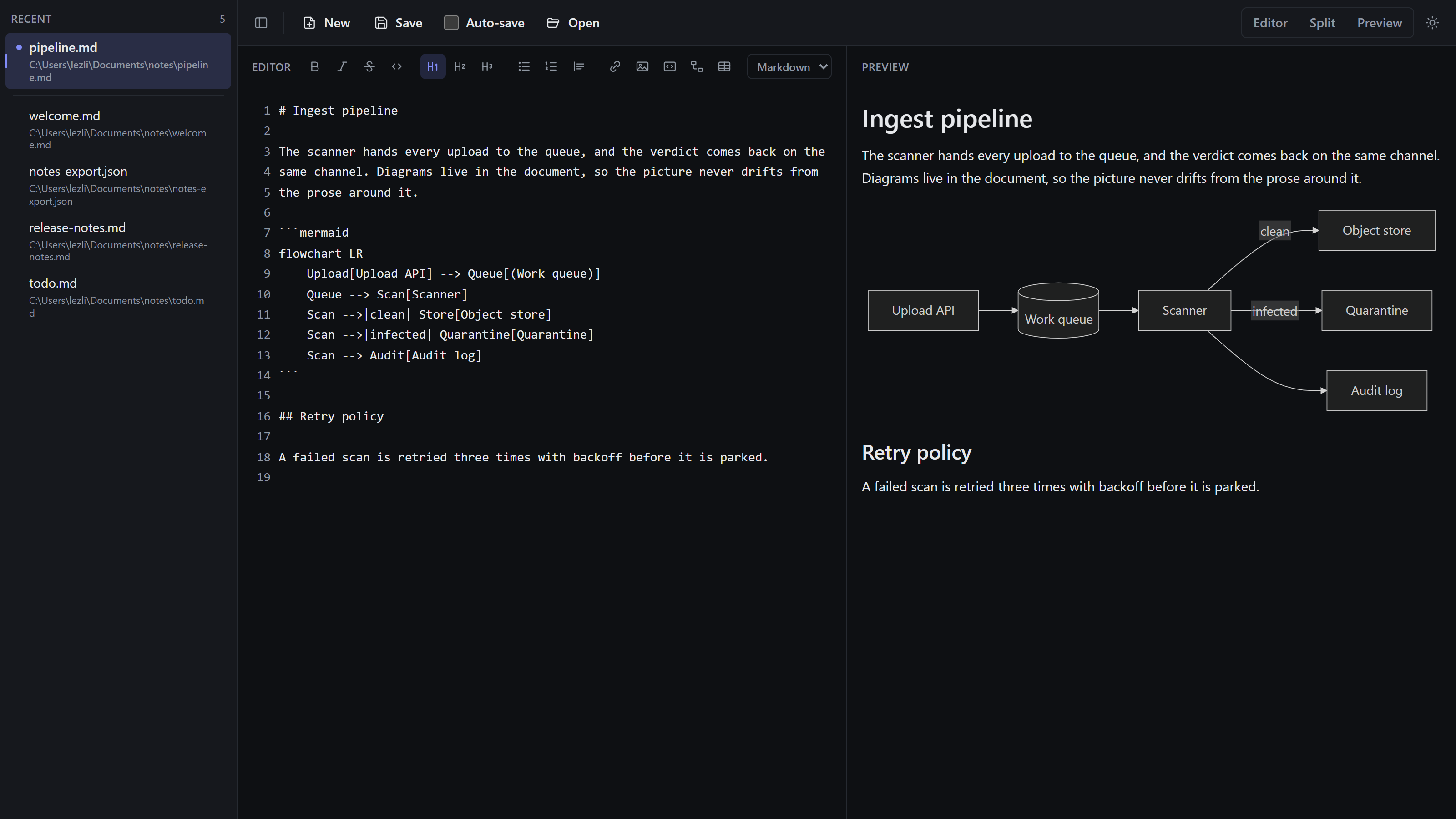Click the Scan infected Quarantine editor line
The image size is (1456, 819).
[450, 334]
